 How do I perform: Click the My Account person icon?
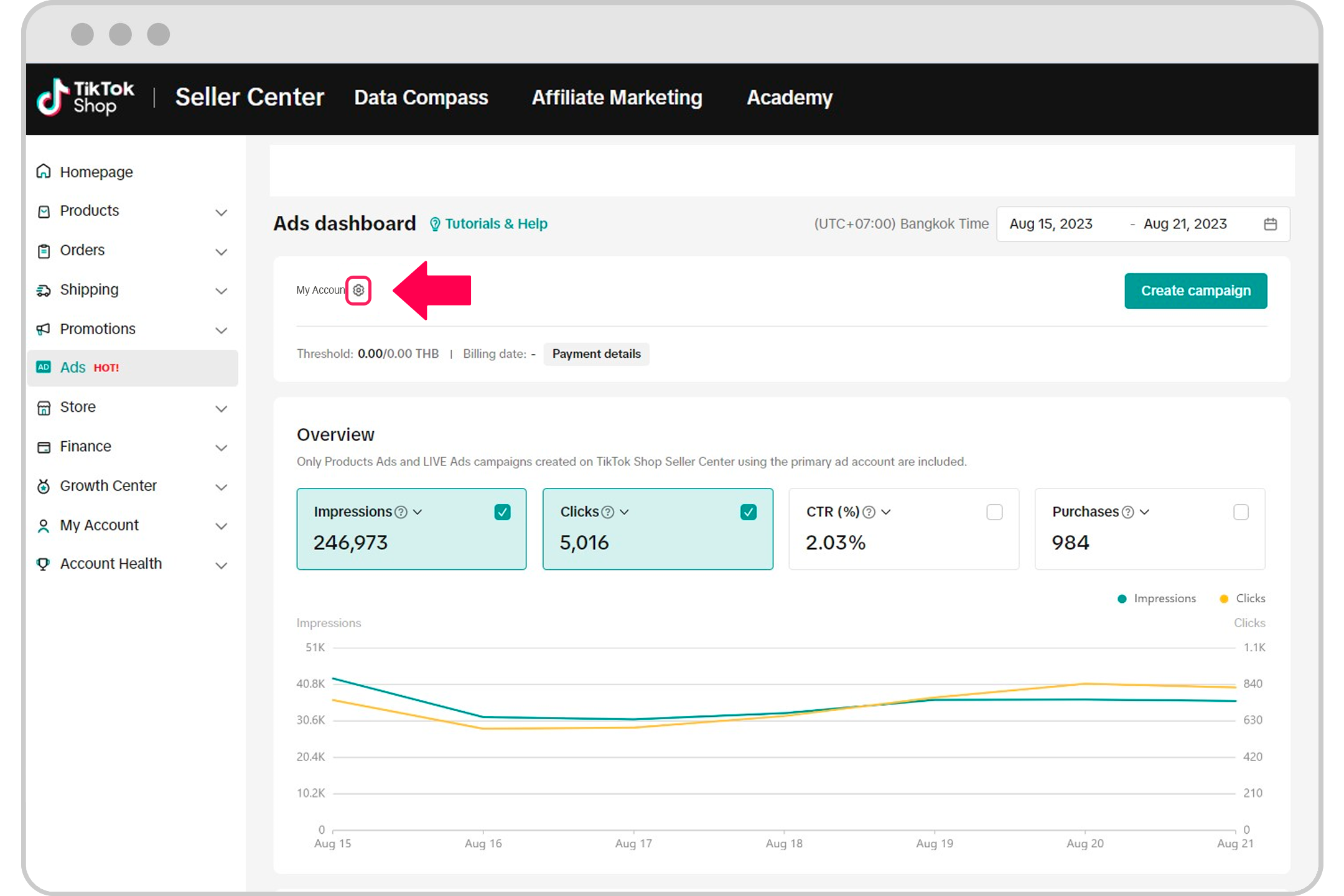tap(44, 526)
